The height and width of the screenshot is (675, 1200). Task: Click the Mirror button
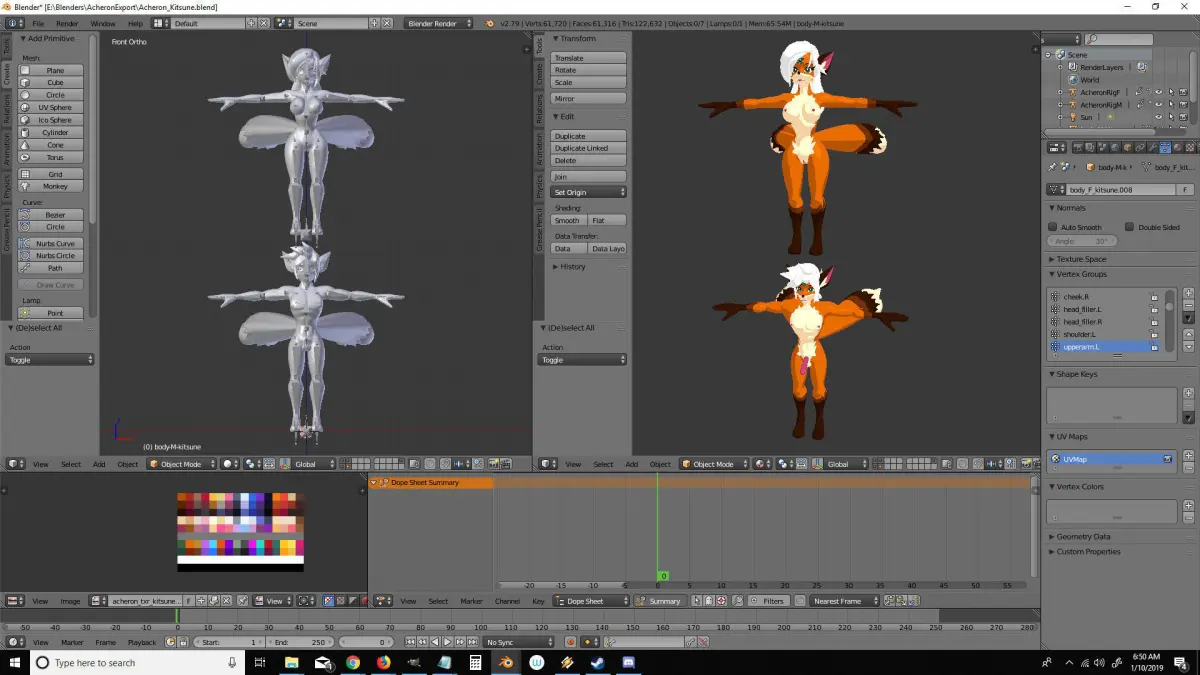(x=589, y=99)
